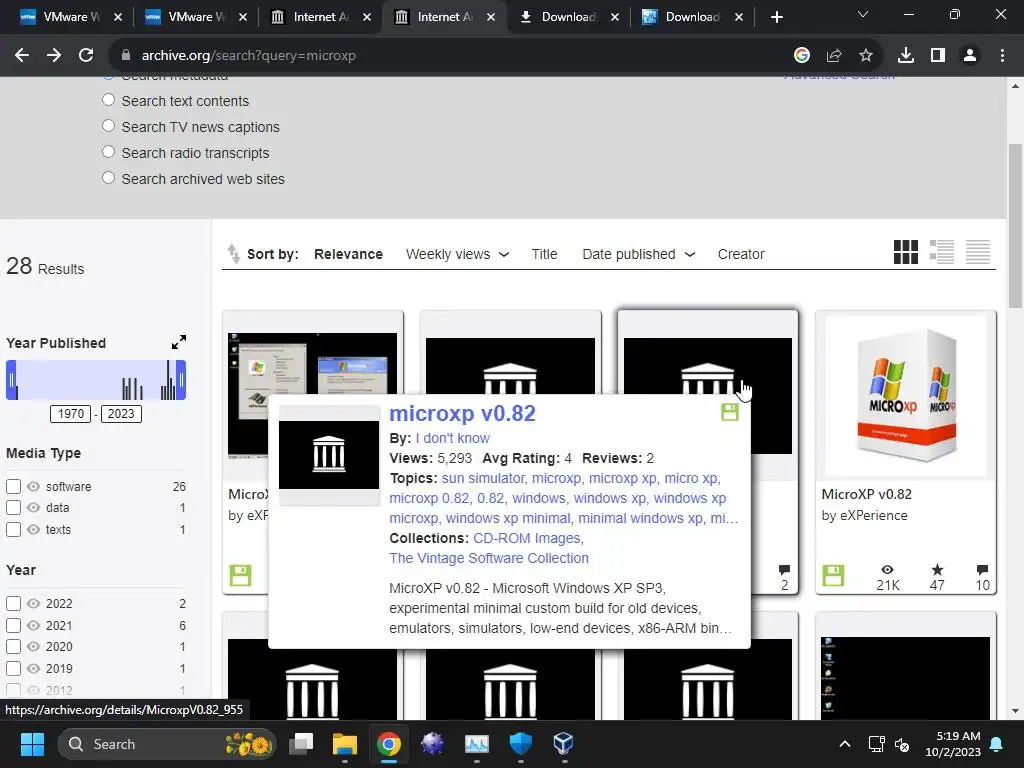
Task: Open CD-ROM Images collection link
Action: coord(528,538)
